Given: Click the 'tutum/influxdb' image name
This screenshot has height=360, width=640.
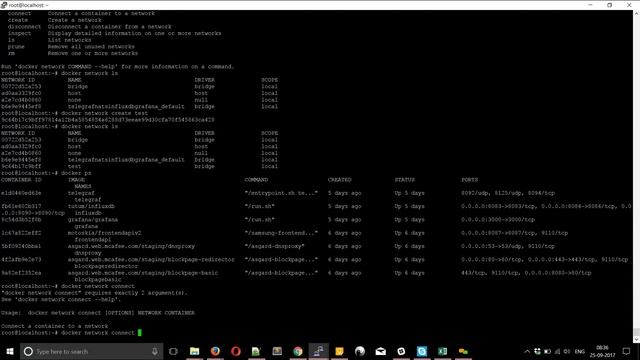Looking at the screenshot, I should coord(91,207).
